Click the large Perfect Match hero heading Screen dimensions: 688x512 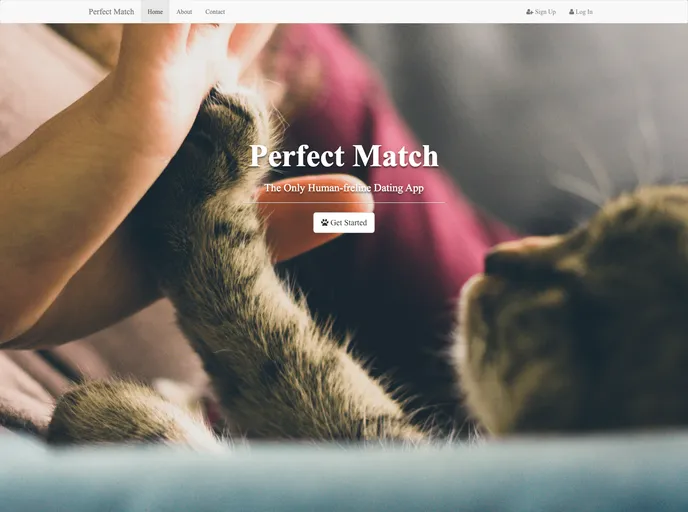pos(344,156)
